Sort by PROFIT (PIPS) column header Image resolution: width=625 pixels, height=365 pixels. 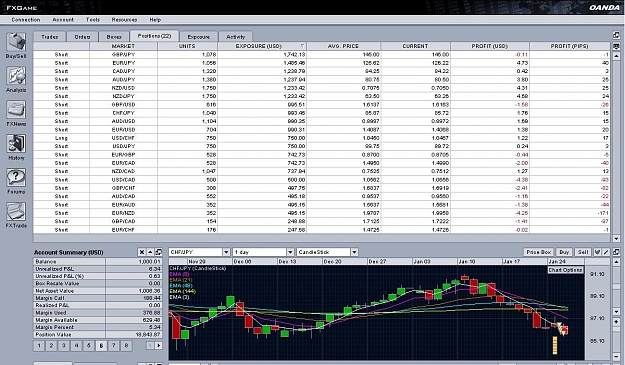(x=570, y=46)
